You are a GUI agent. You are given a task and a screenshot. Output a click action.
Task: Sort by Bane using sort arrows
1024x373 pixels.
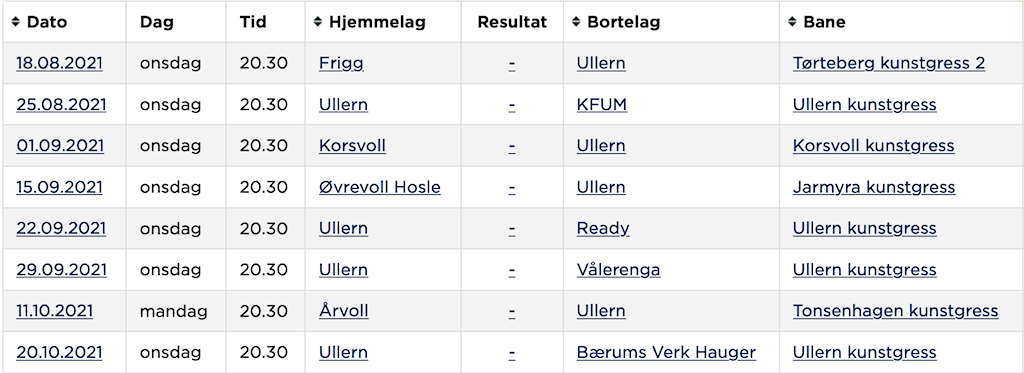(x=792, y=22)
